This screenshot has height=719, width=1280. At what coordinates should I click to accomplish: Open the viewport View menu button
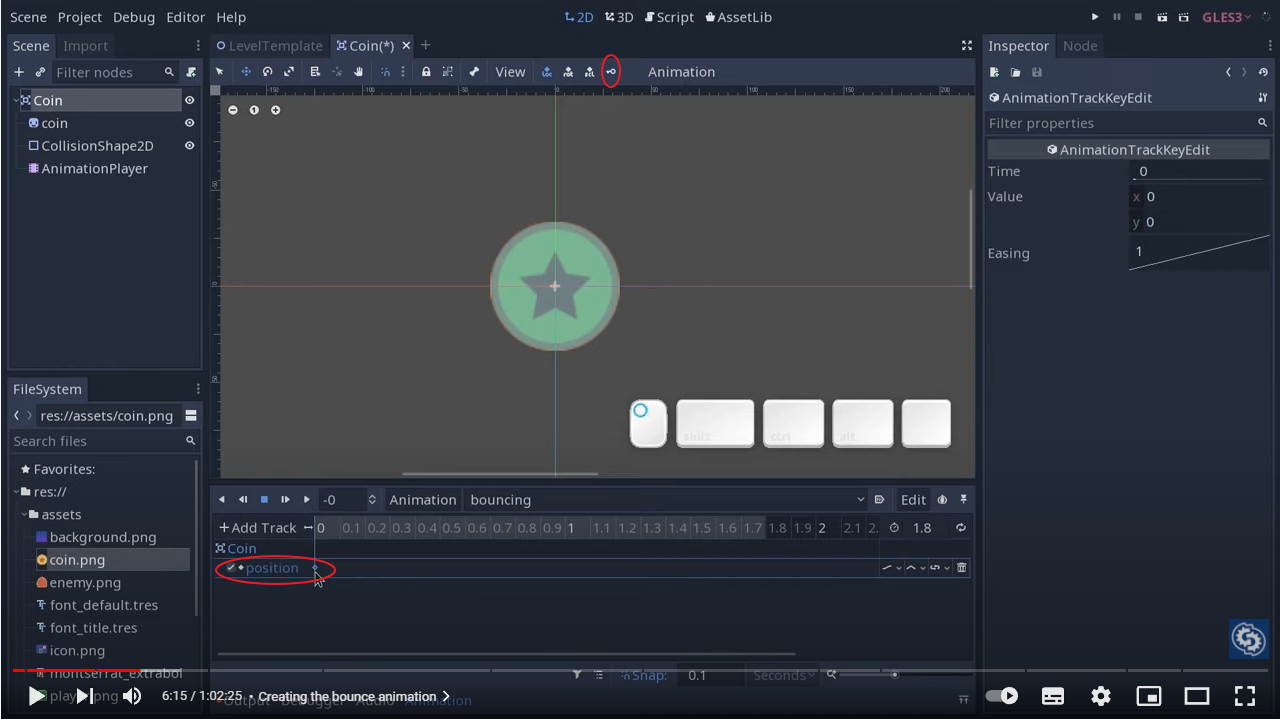click(x=510, y=72)
